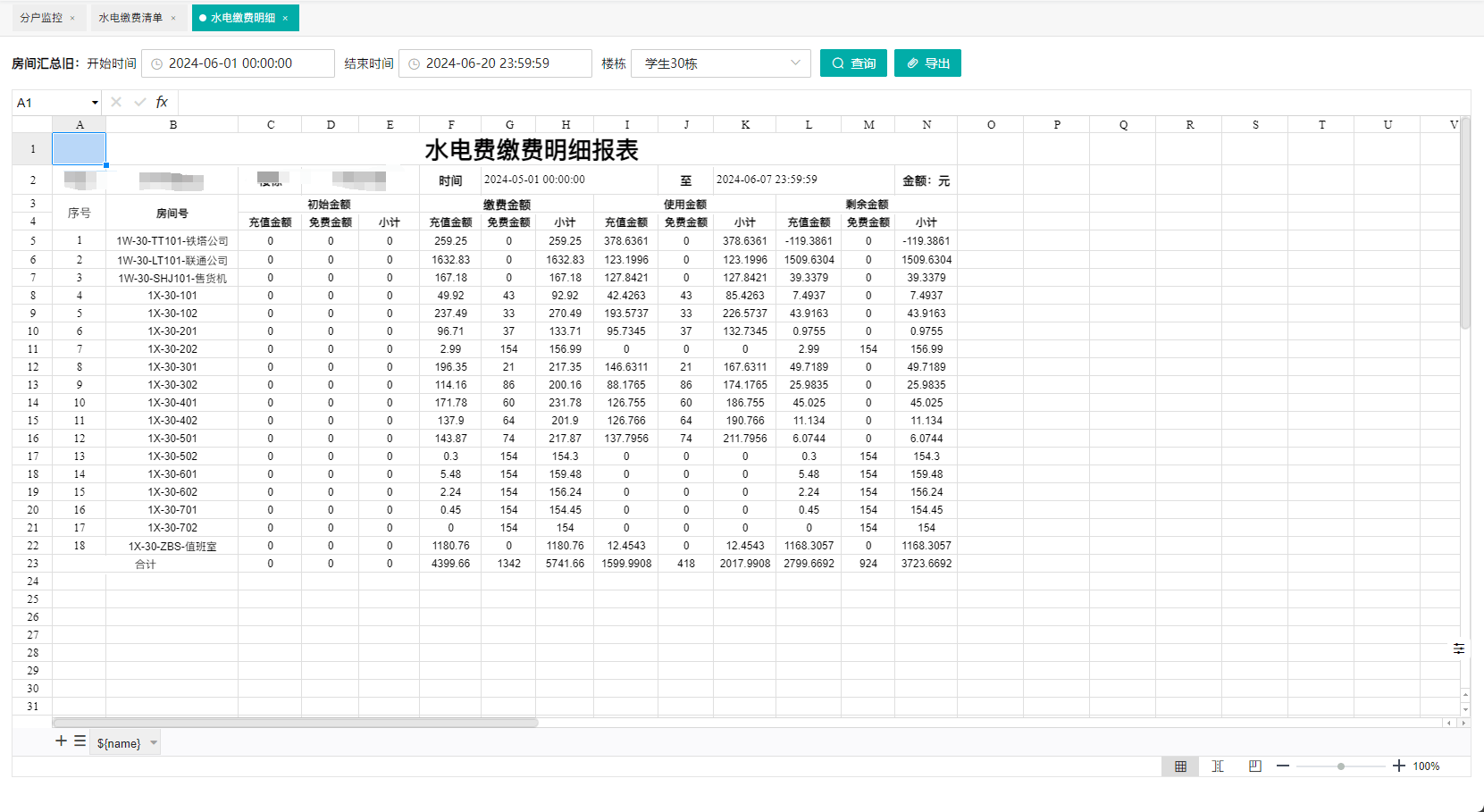
Task: Close the 水电缴费明细 tab
Action: click(285, 18)
